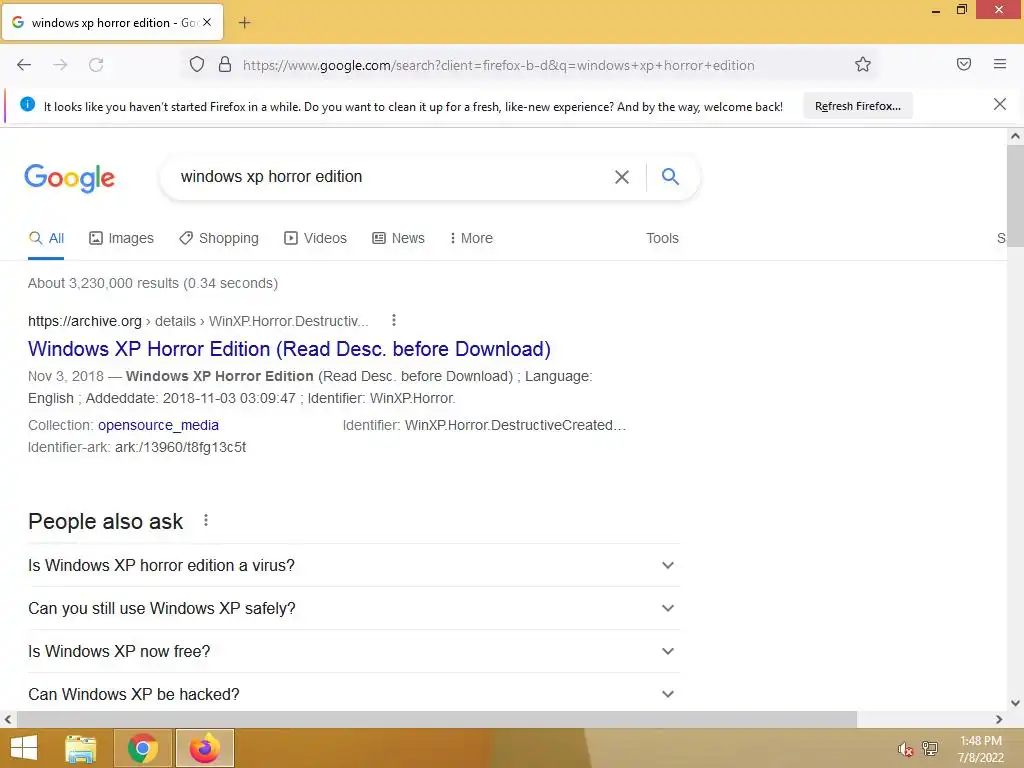Image resolution: width=1024 pixels, height=768 pixels.
Task: Open the taskbar clock showing 1:48 PM
Action: [981, 749]
